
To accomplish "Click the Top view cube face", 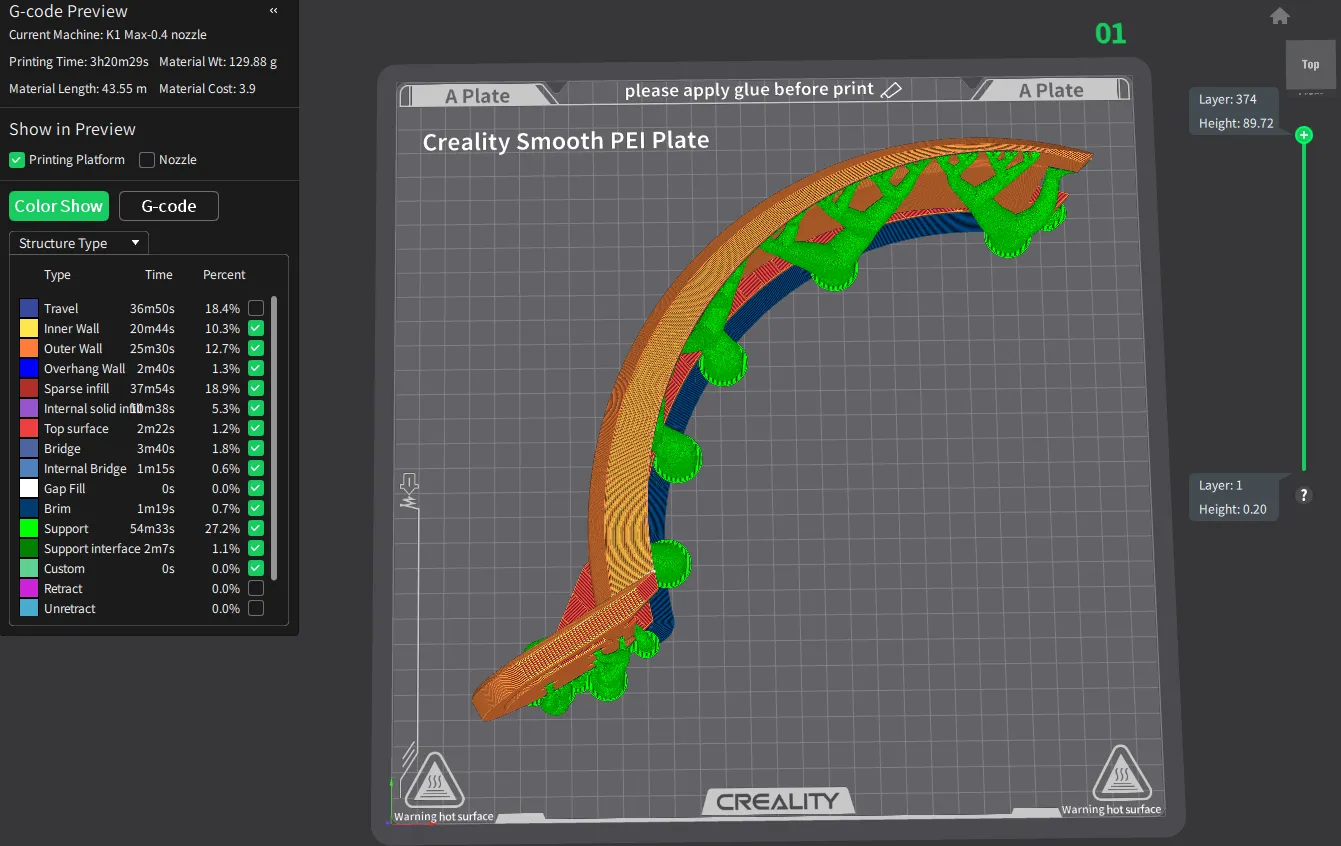I will click(x=1310, y=64).
